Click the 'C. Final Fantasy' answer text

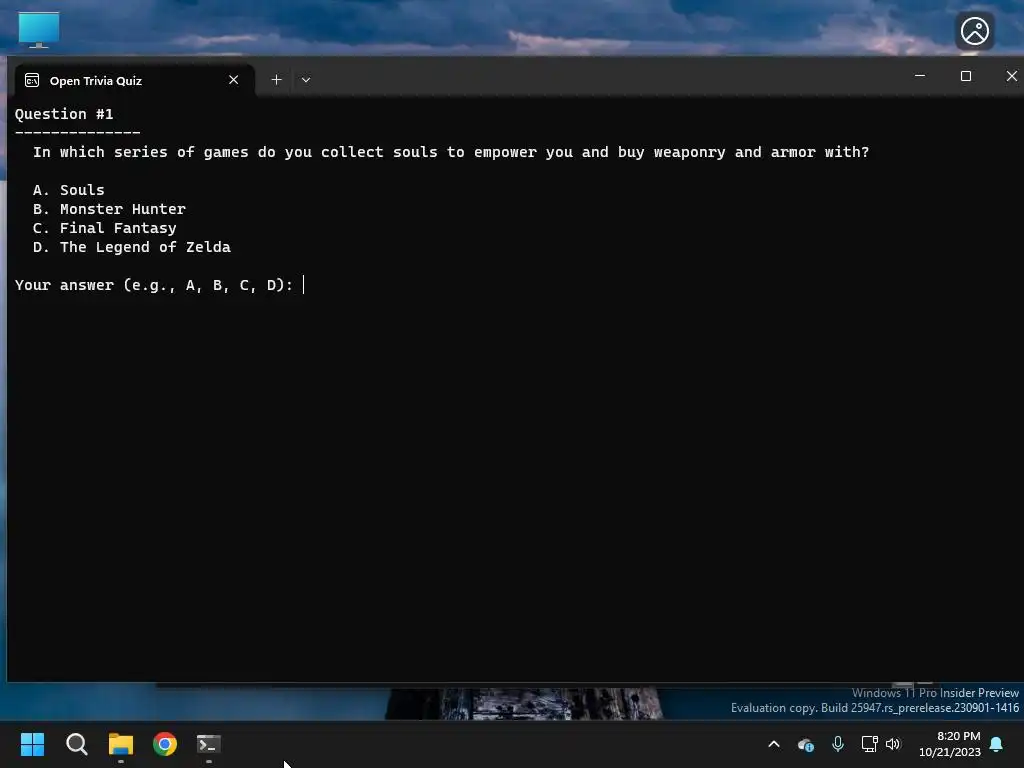(104, 228)
